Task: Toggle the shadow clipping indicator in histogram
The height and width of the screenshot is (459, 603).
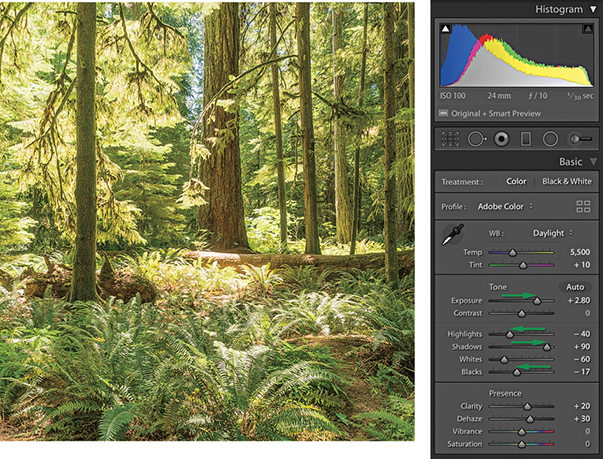Action: point(447,30)
